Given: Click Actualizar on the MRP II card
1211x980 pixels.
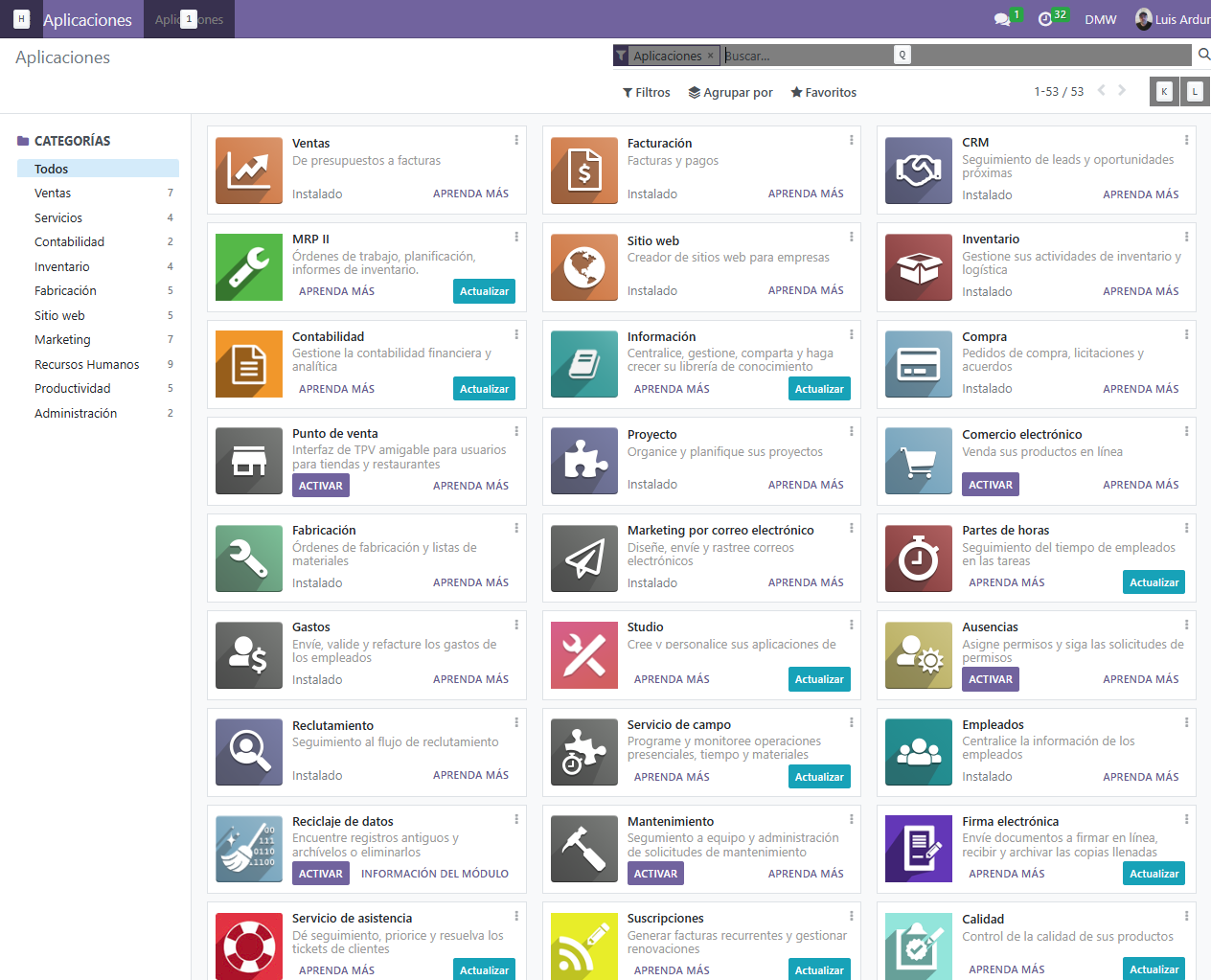Looking at the screenshot, I should 484,291.
